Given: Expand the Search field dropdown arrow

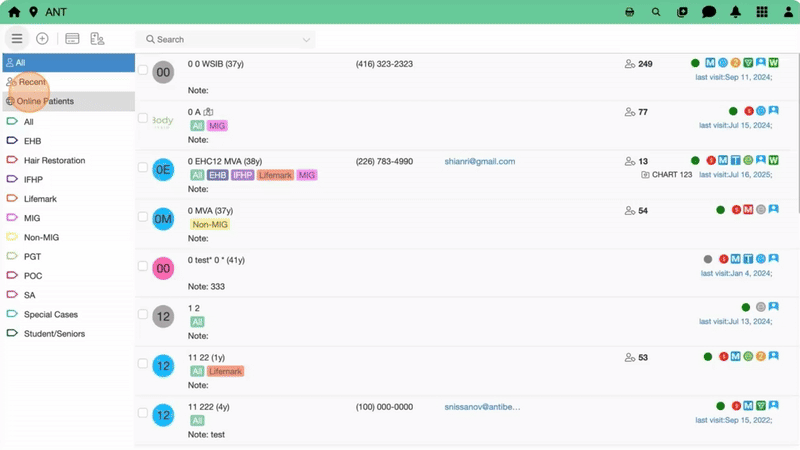Looking at the screenshot, I should click(x=306, y=40).
